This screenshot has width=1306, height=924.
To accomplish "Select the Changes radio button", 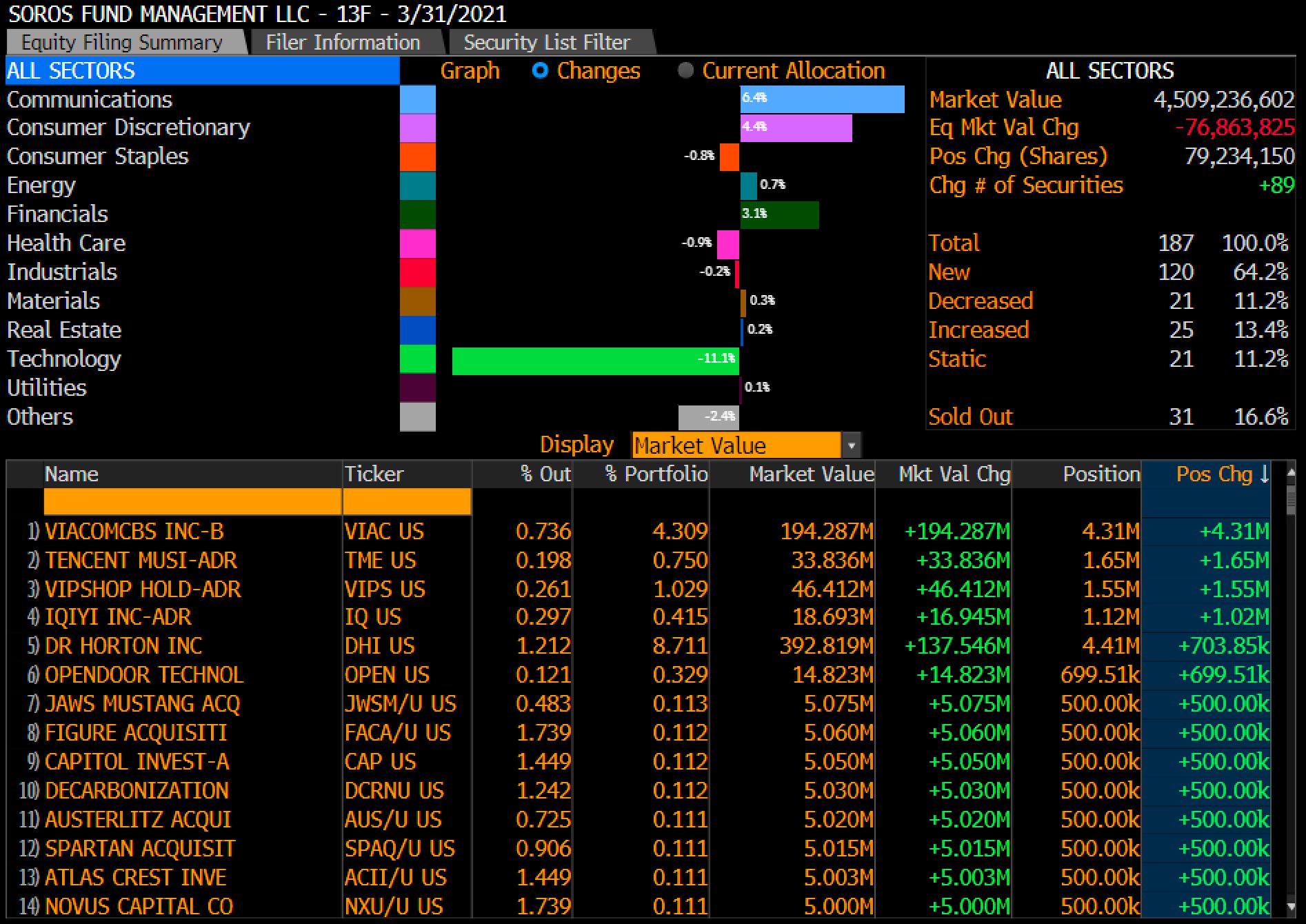I will pyautogui.click(x=541, y=70).
